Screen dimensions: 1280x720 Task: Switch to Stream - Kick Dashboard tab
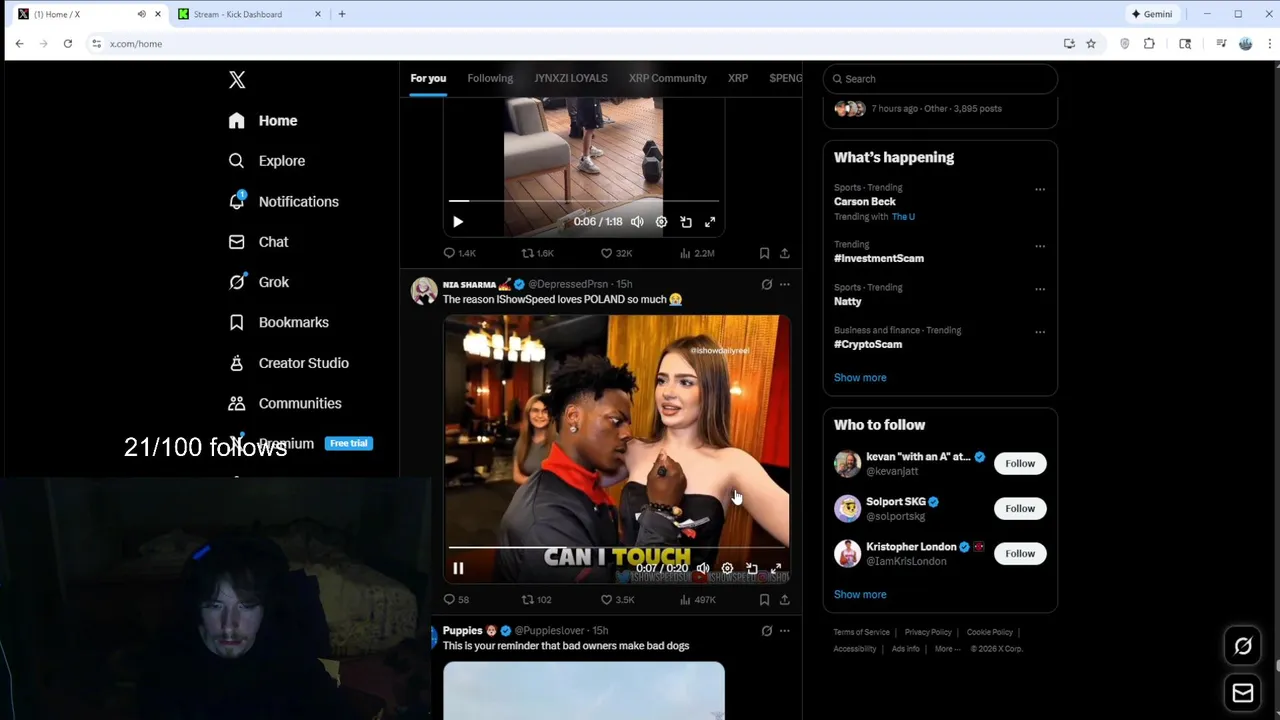250,14
